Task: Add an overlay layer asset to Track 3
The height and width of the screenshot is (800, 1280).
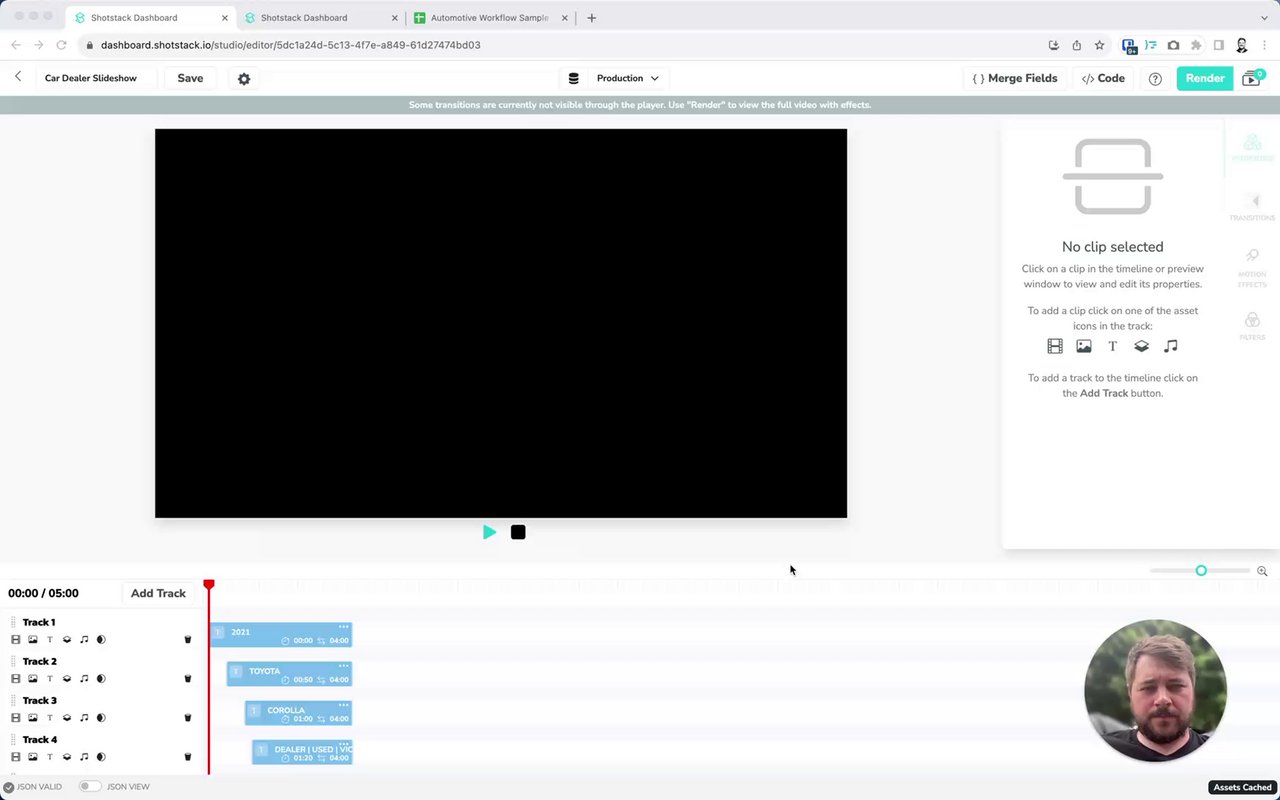Action: click(67, 718)
